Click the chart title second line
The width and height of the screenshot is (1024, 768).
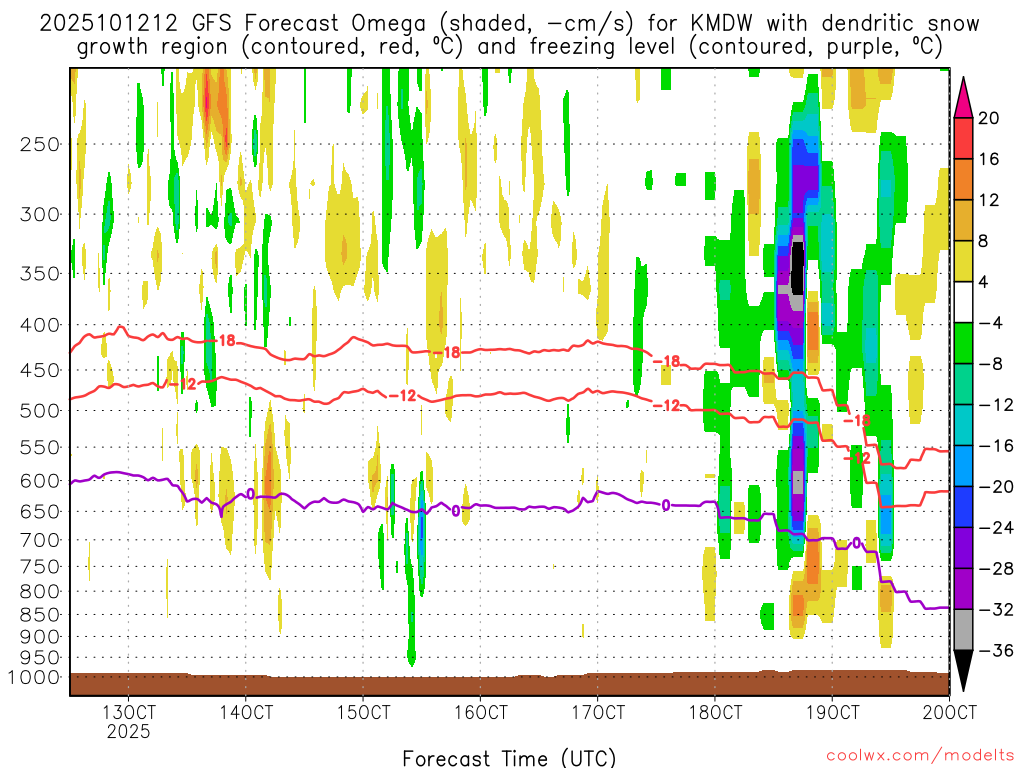pos(509,47)
